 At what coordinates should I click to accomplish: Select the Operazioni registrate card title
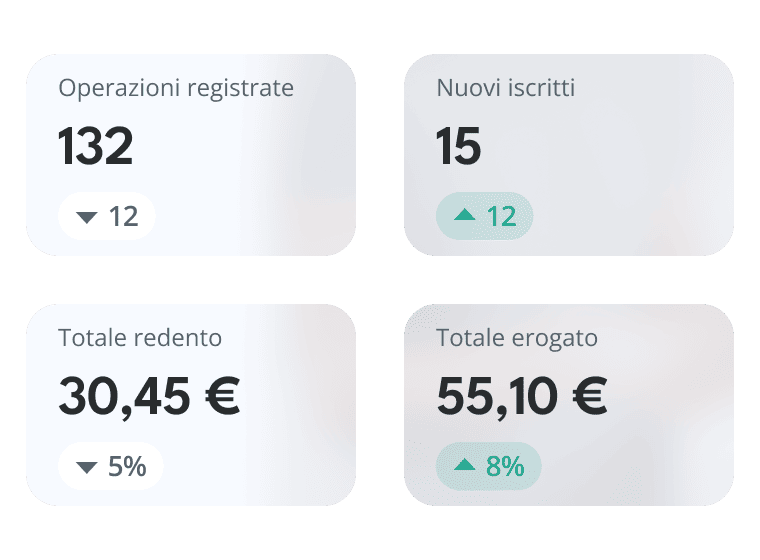176,88
